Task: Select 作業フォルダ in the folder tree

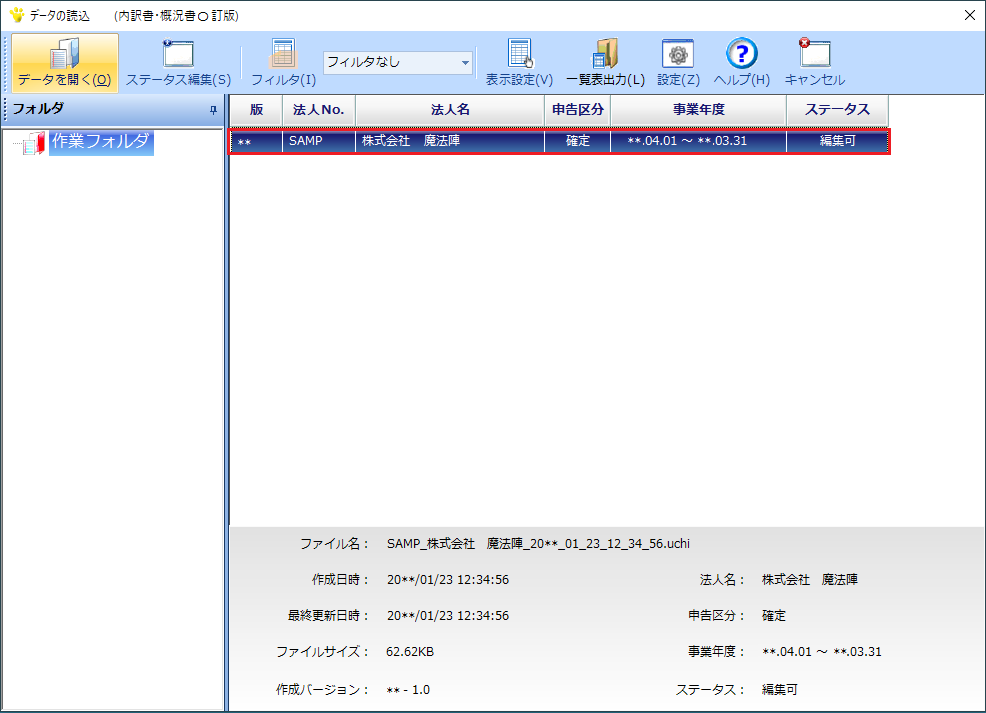Action: pos(101,141)
